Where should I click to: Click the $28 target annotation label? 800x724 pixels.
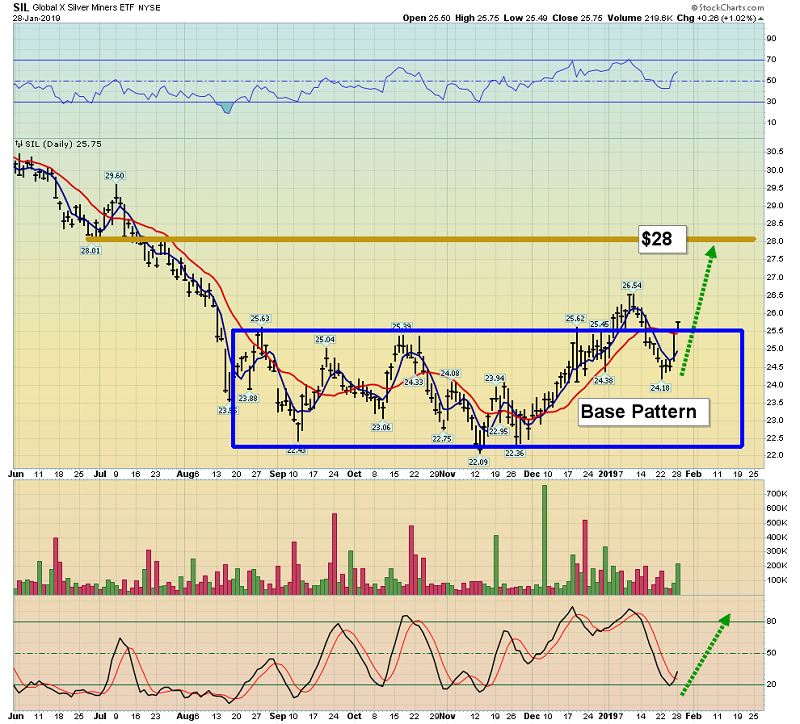click(x=662, y=239)
